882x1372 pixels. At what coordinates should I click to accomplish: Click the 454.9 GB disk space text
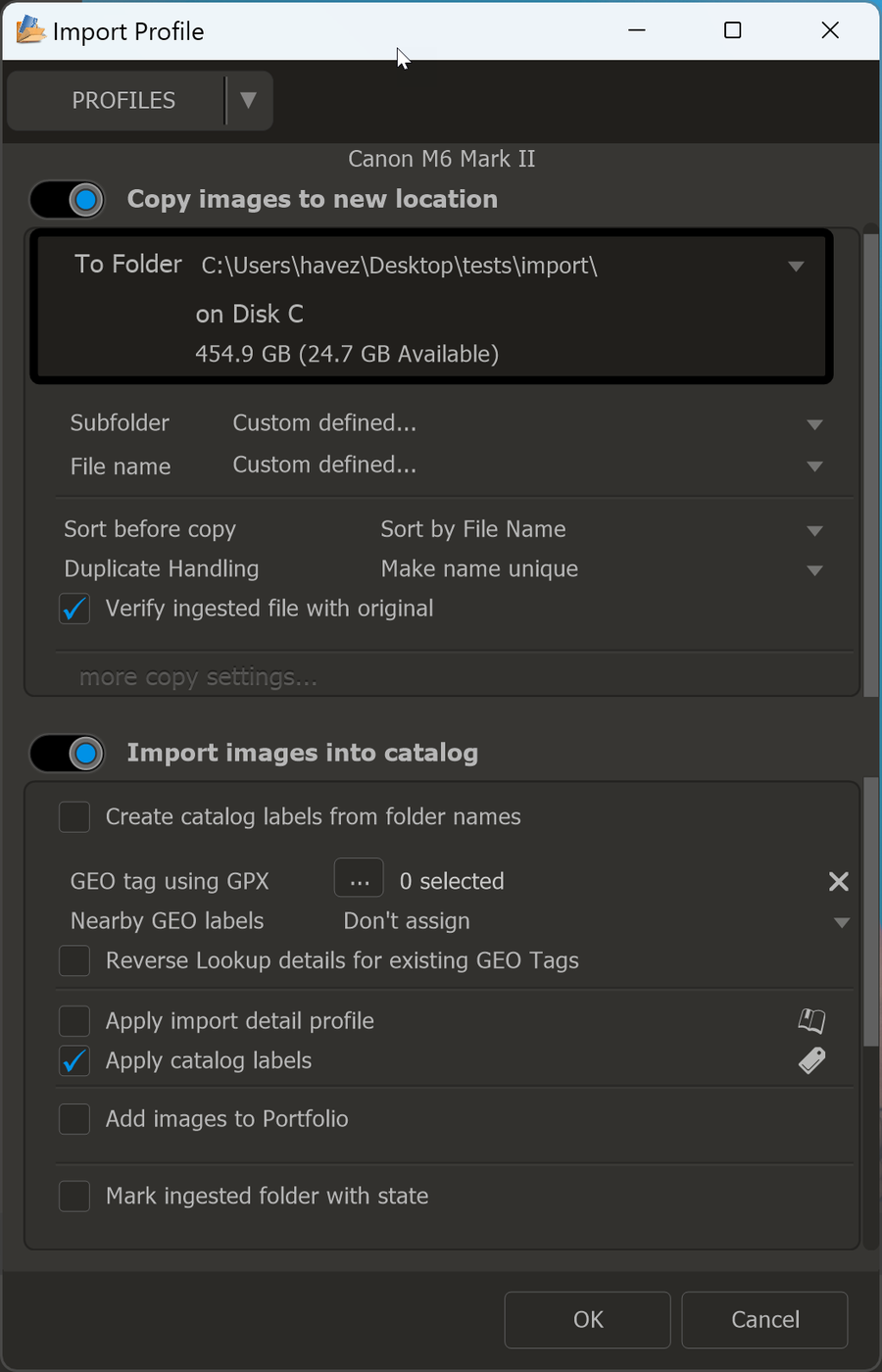pyautogui.click(x=347, y=354)
